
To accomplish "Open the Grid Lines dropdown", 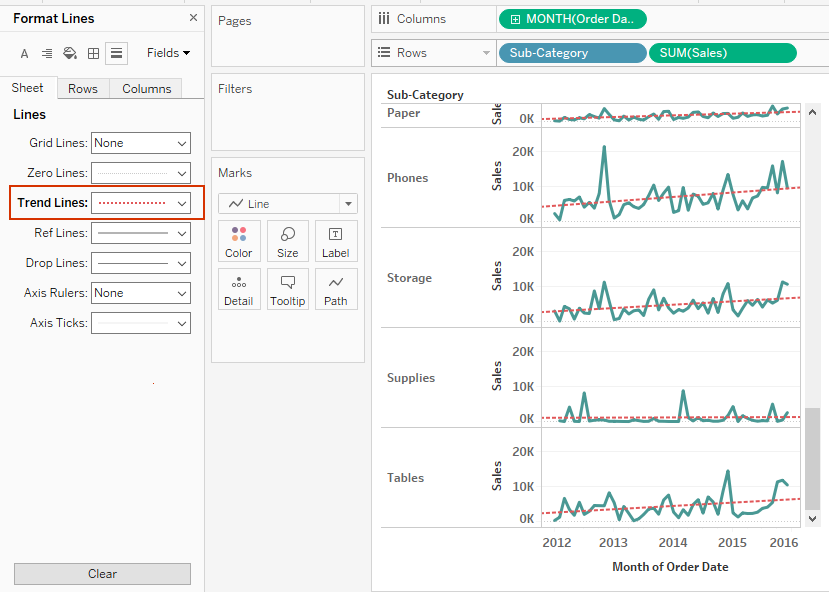I will (x=141, y=143).
